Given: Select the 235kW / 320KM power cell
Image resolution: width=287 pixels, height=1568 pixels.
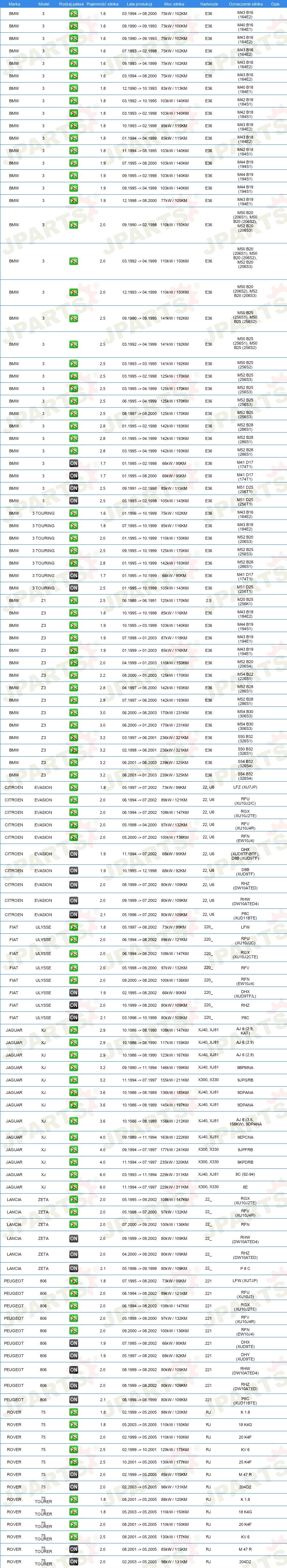Looking at the screenshot, I should [174, 1162].
